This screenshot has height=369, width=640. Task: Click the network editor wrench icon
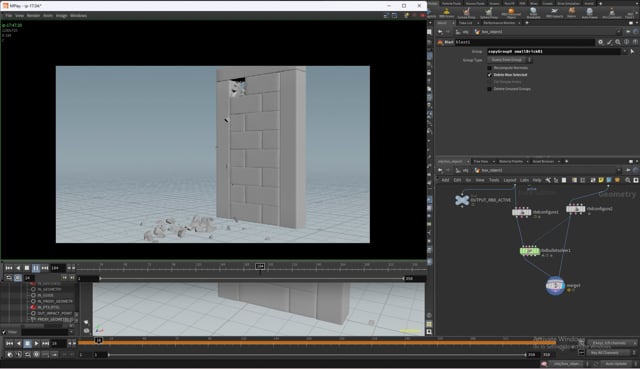pyautogui.click(x=548, y=180)
